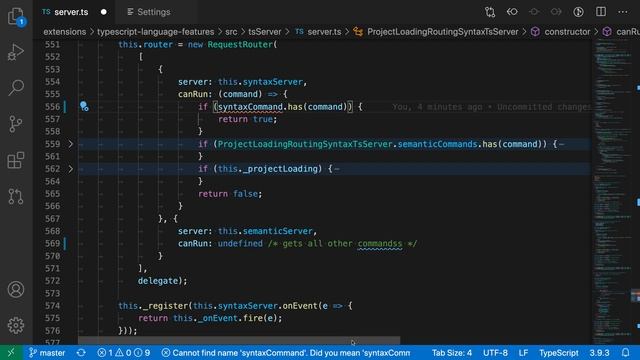Open the Source Control view

point(16,124)
